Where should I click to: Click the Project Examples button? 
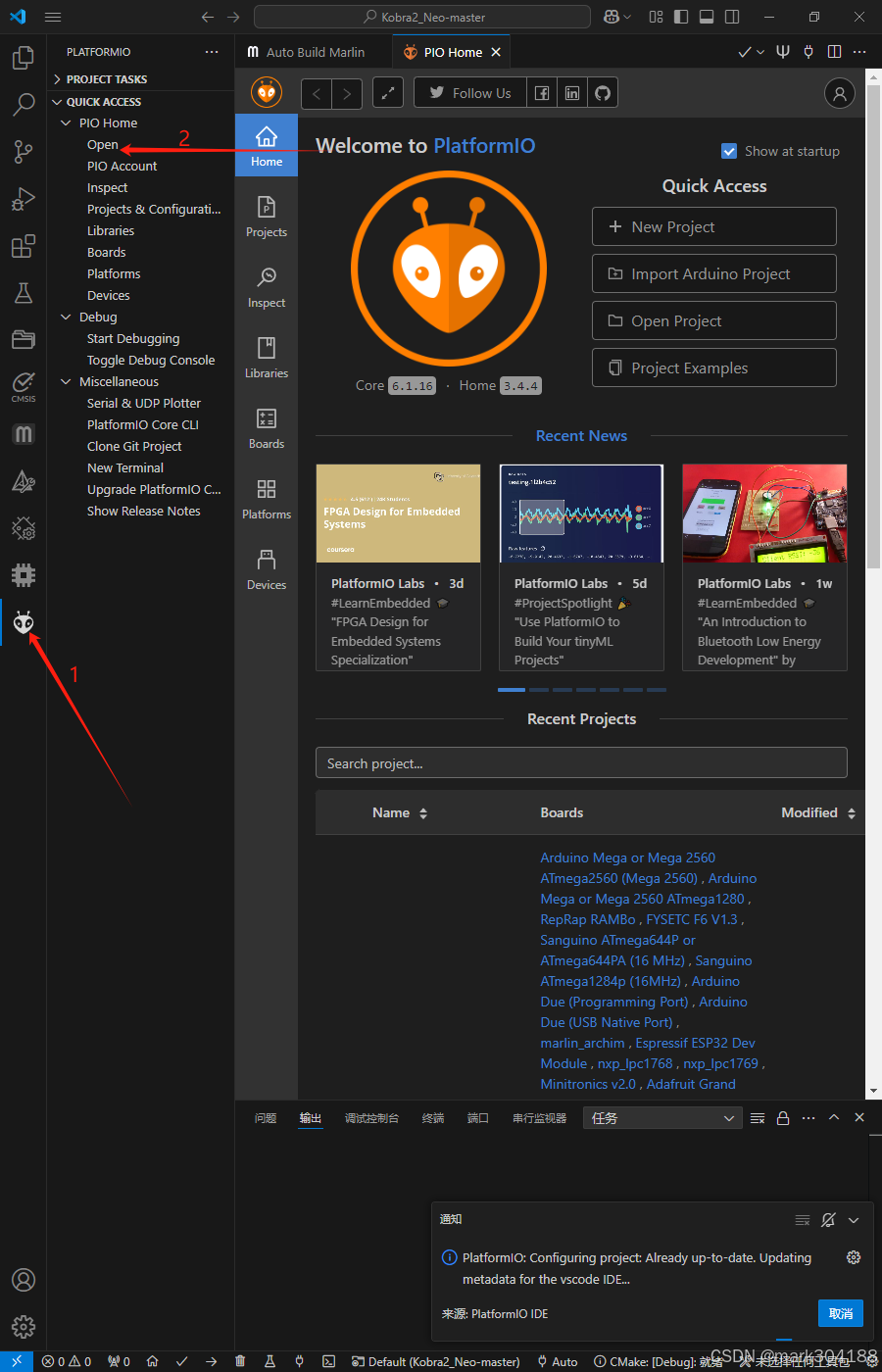pyautogui.click(x=713, y=367)
